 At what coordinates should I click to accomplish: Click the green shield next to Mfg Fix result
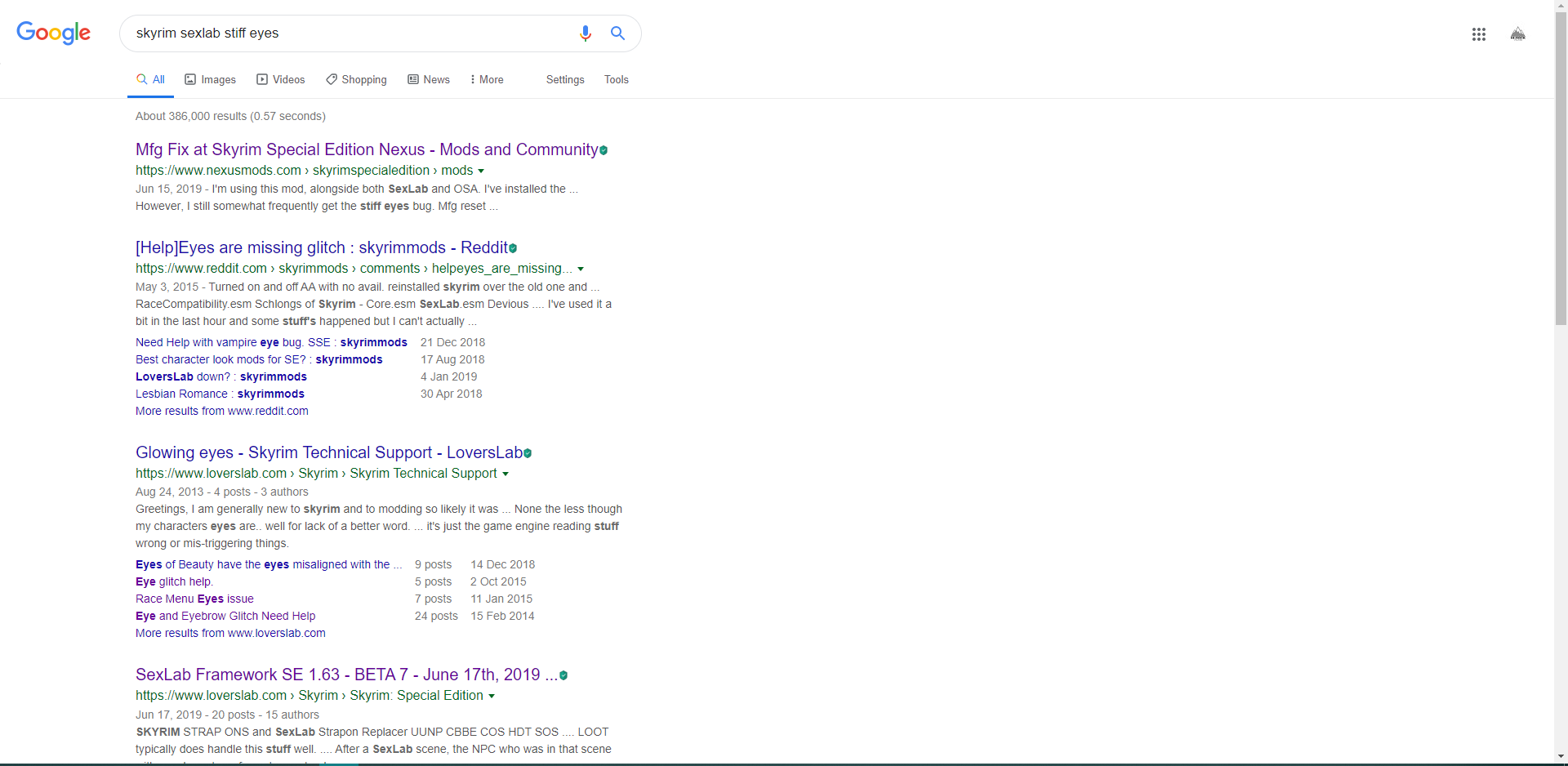[604, 150]
